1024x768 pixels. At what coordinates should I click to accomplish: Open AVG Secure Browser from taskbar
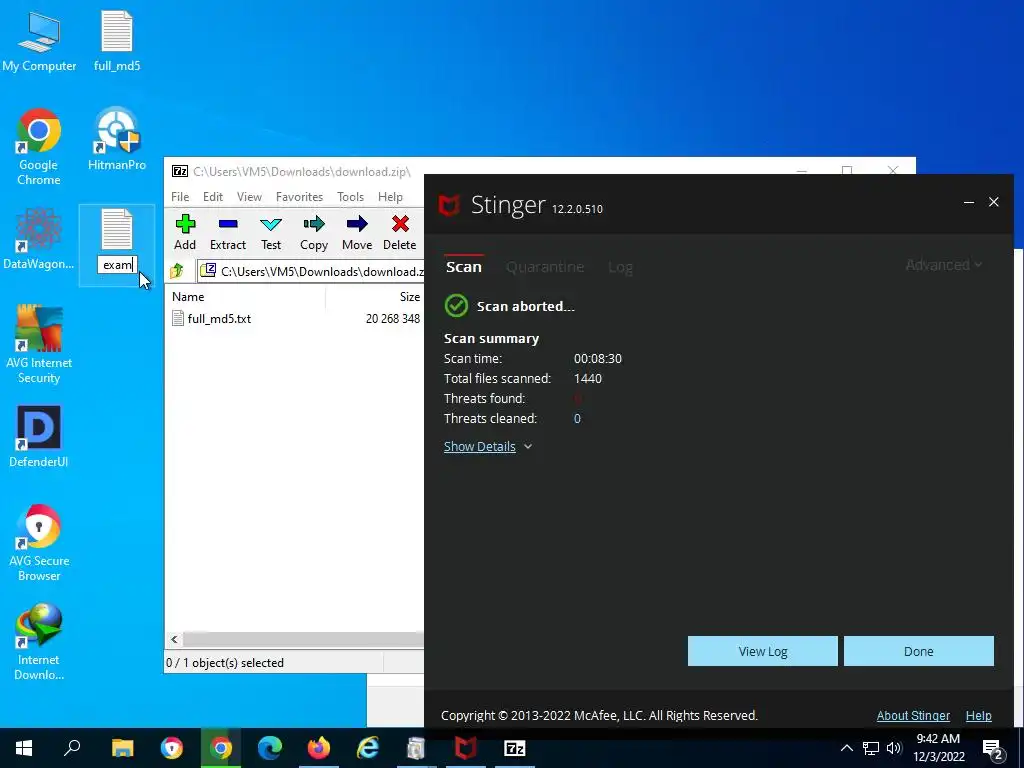point(172,748)
